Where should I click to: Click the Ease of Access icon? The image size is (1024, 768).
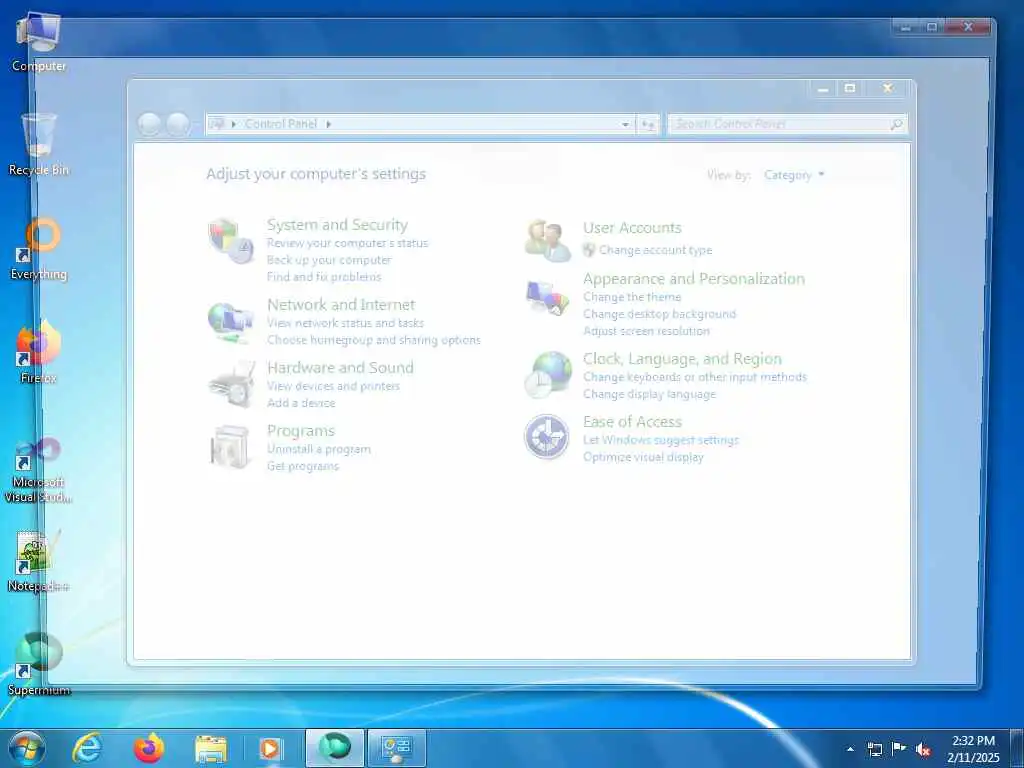tap(547, 437)
